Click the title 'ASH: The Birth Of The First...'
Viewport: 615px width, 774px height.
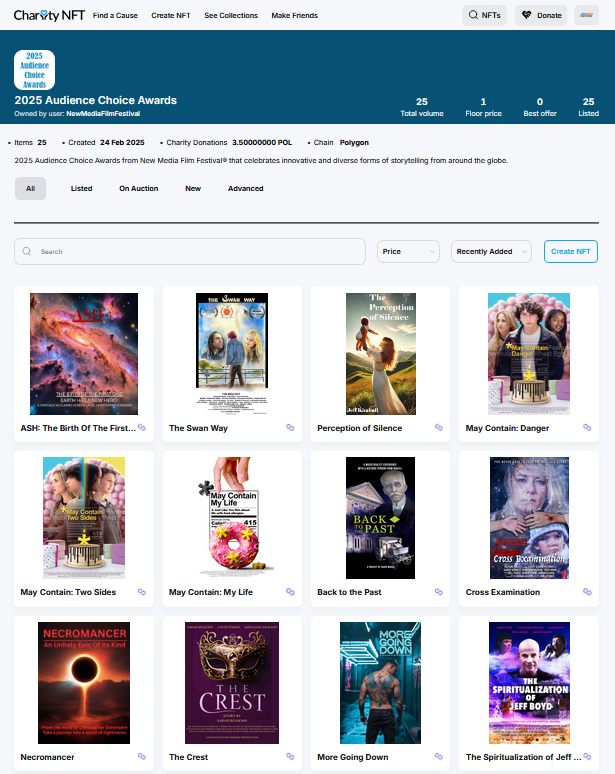coord(78,428)
